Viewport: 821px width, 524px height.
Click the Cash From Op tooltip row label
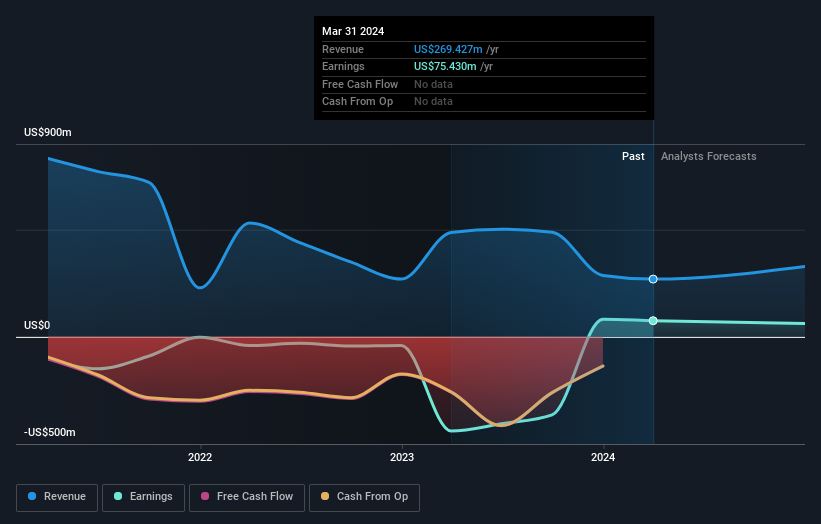[357, 102]
